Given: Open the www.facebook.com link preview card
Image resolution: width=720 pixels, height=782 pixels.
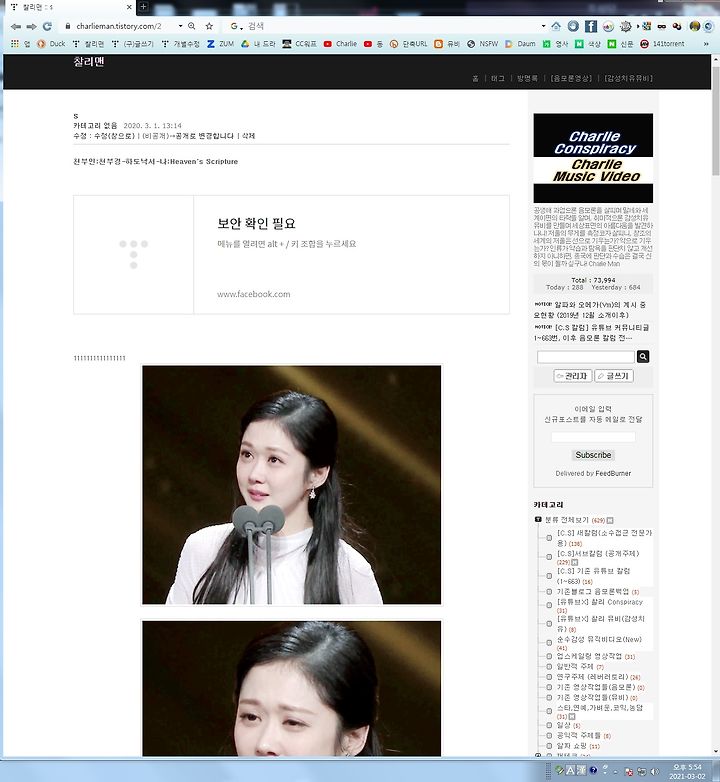Looking at the screenshot, I should (x=291, y=255).
